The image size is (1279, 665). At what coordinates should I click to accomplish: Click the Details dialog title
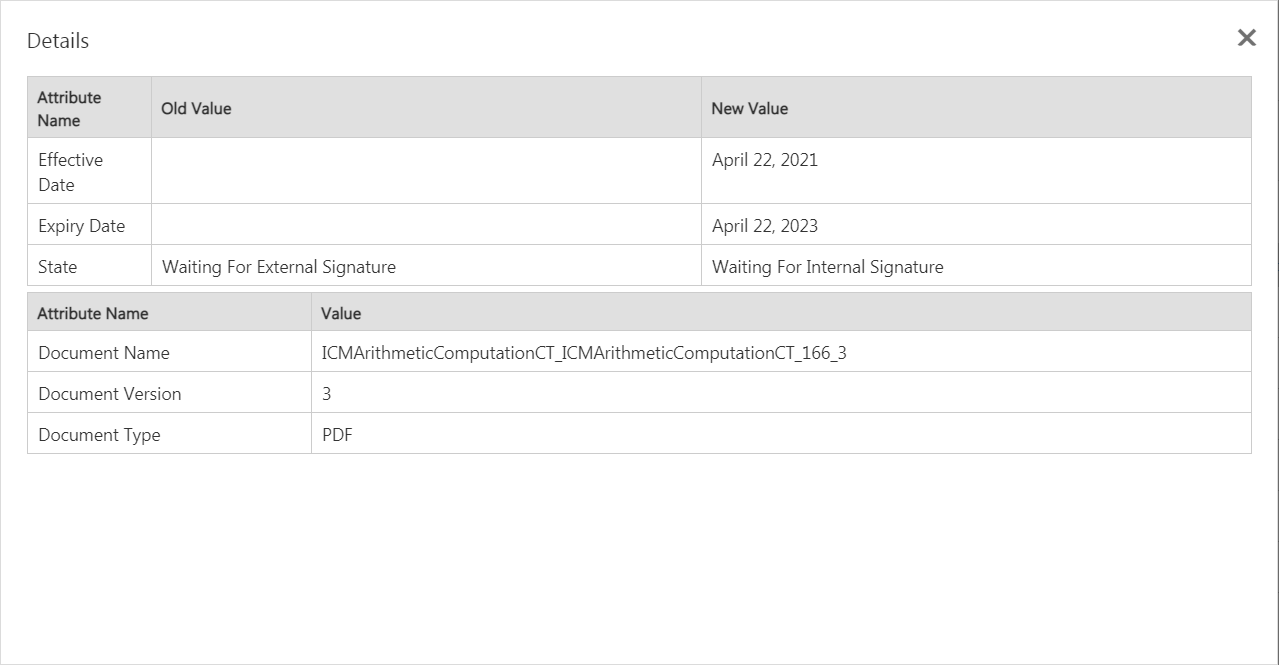point(58,41)
